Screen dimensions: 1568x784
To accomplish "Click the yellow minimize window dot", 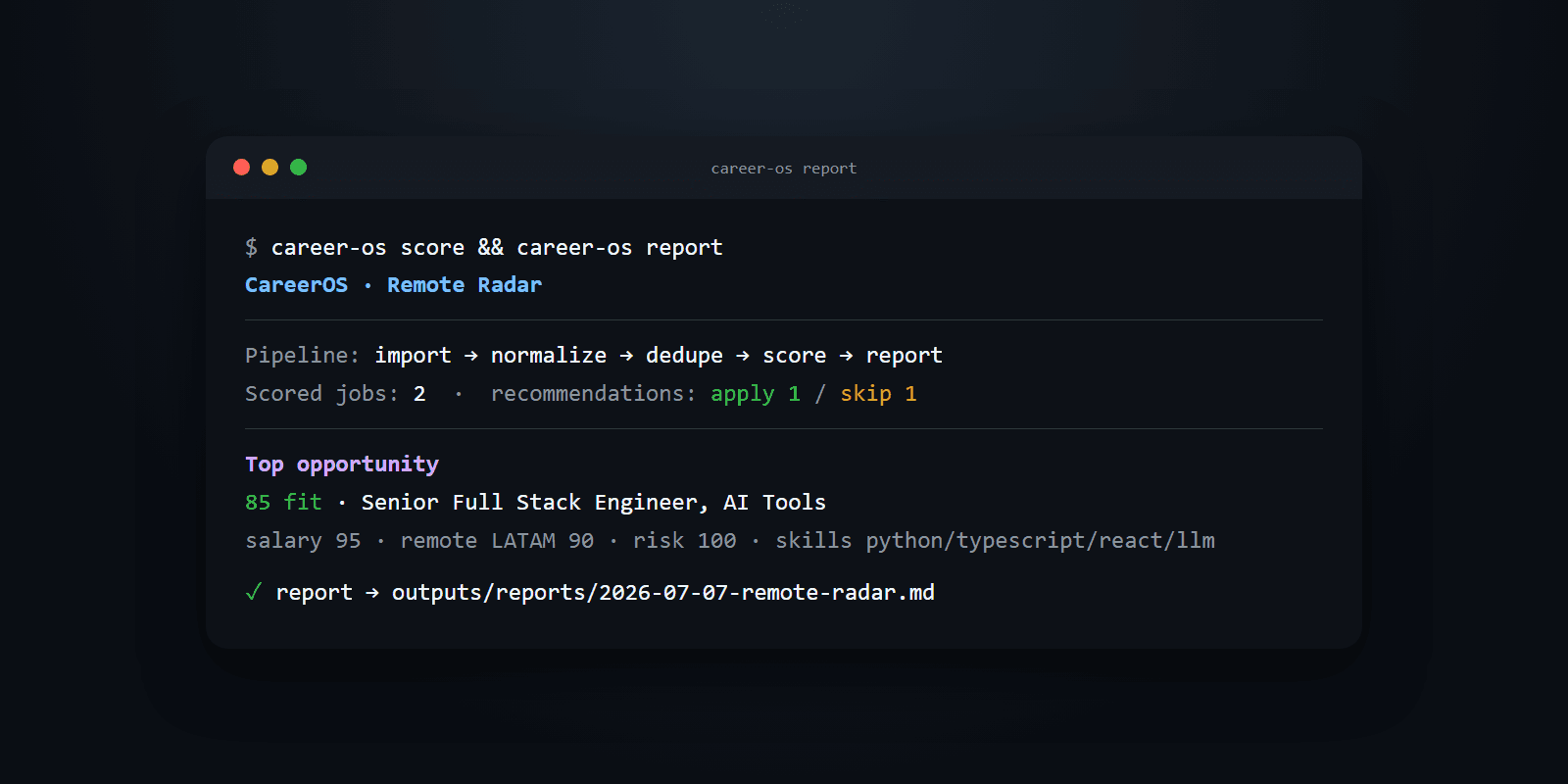I will [269, 168].
